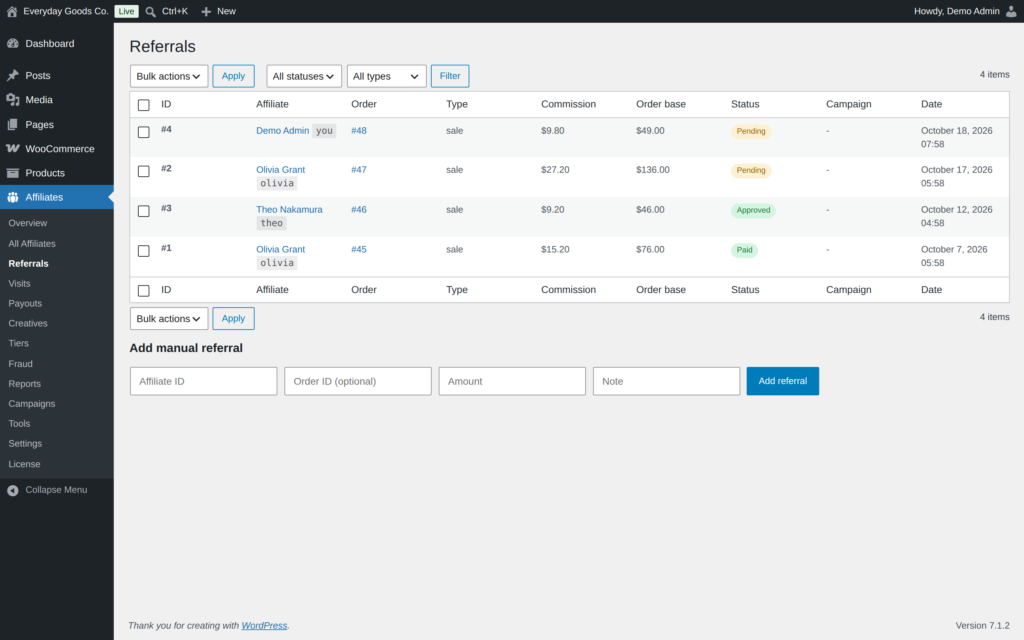Click the Products archive icon
The image size is (1024, 640).
[x=13, y=173]
